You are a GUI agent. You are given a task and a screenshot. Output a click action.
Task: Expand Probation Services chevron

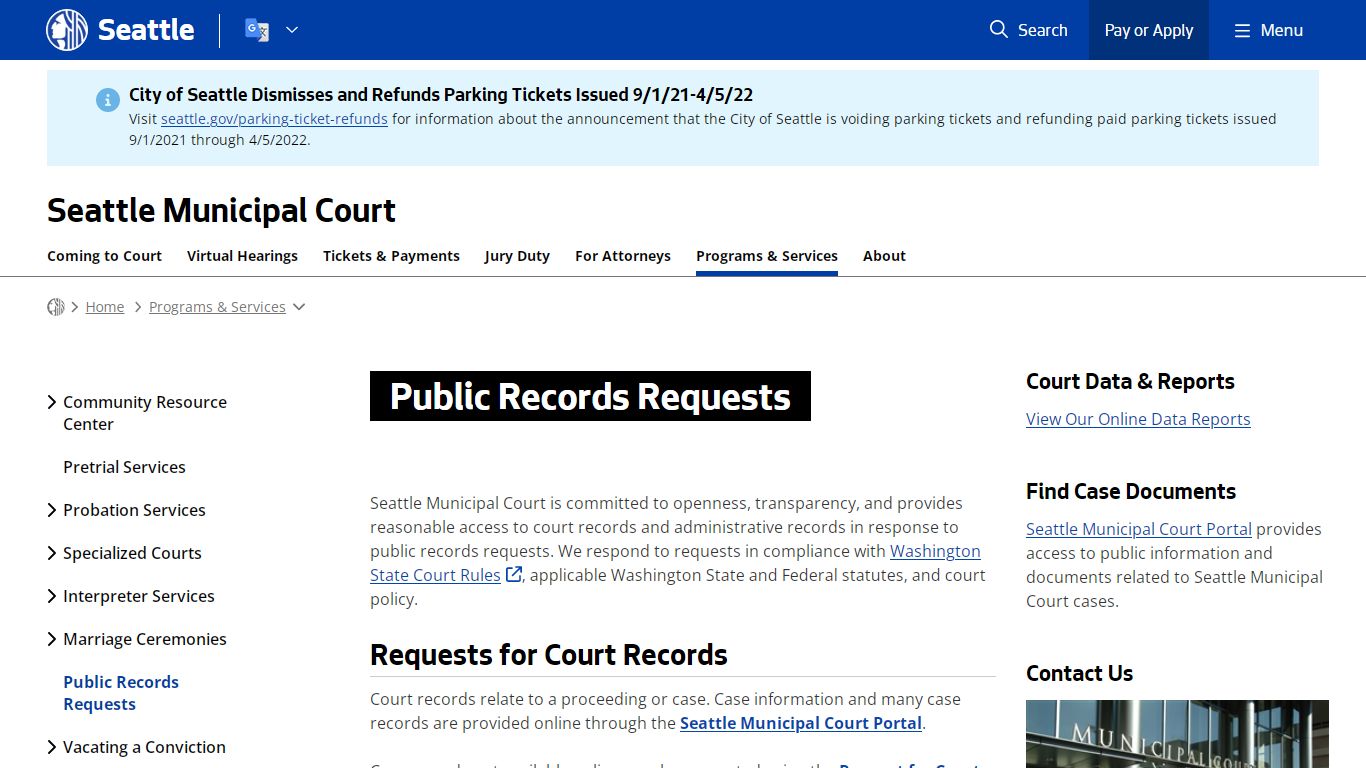(52, 510)
